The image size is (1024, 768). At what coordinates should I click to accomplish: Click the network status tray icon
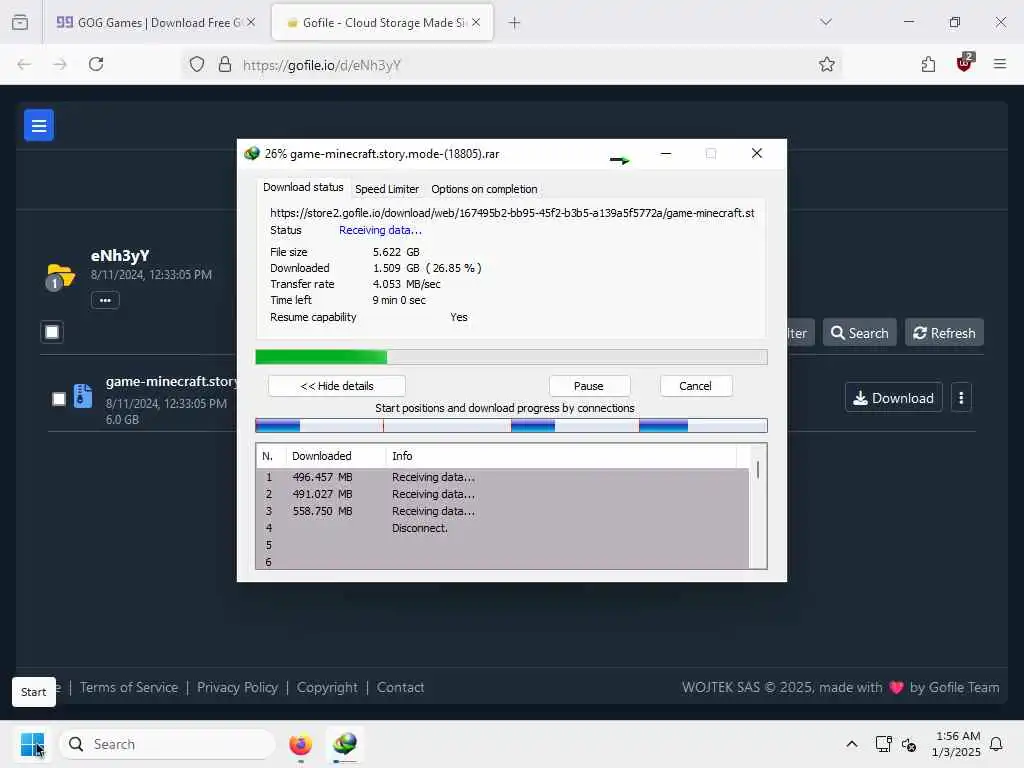tap(883, 744)
